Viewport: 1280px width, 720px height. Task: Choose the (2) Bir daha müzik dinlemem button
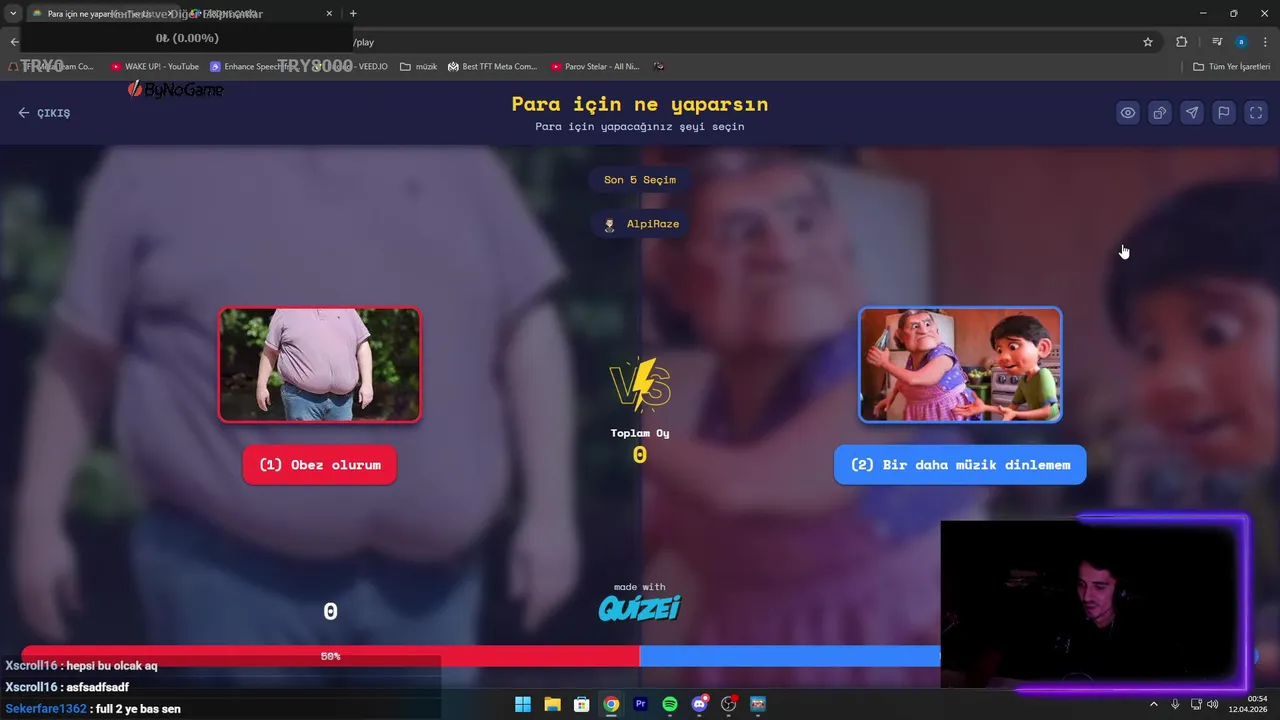(x=960, y=465)
